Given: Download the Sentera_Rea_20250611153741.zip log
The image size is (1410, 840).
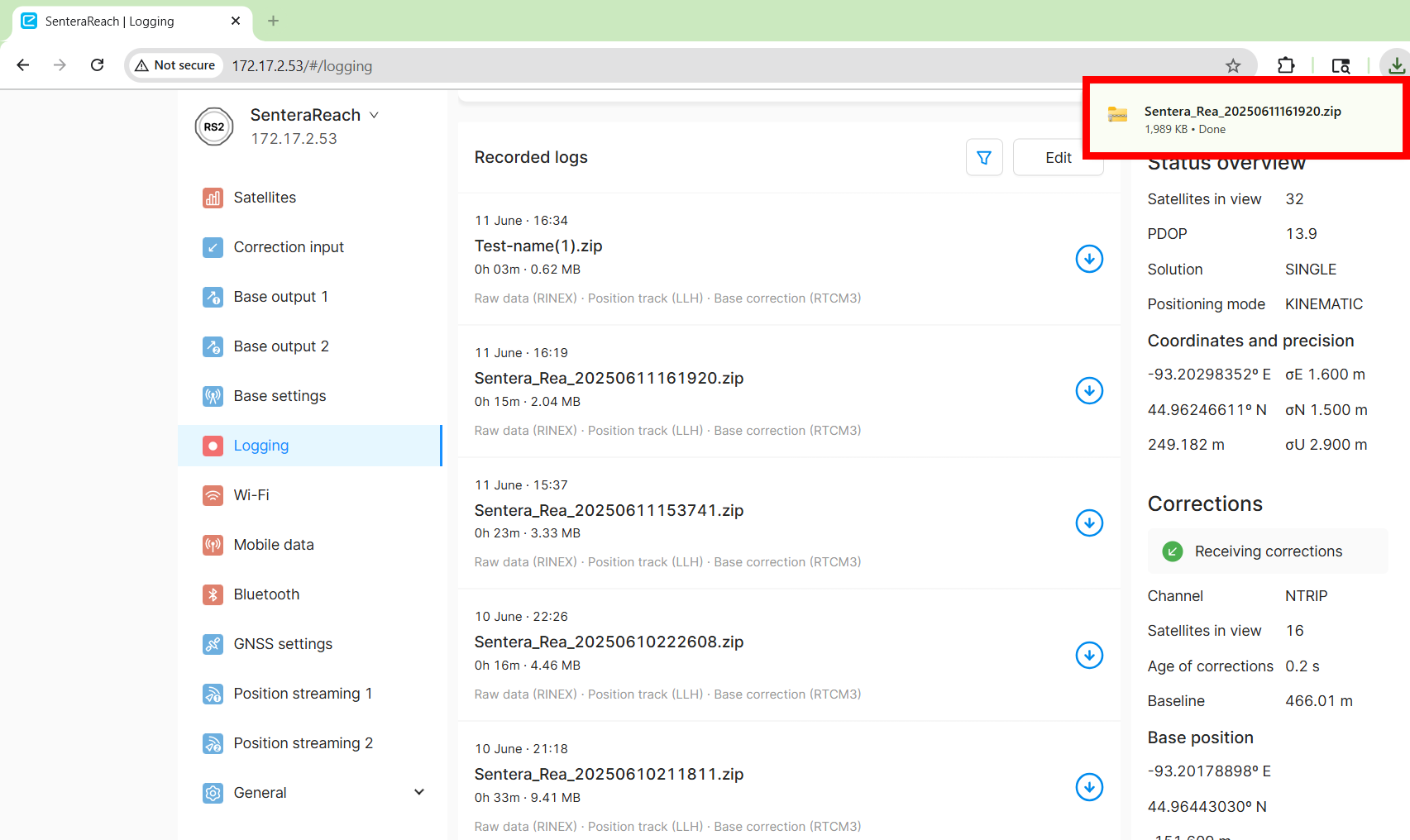Looking at the screenshot, I should coord(1089,523).
